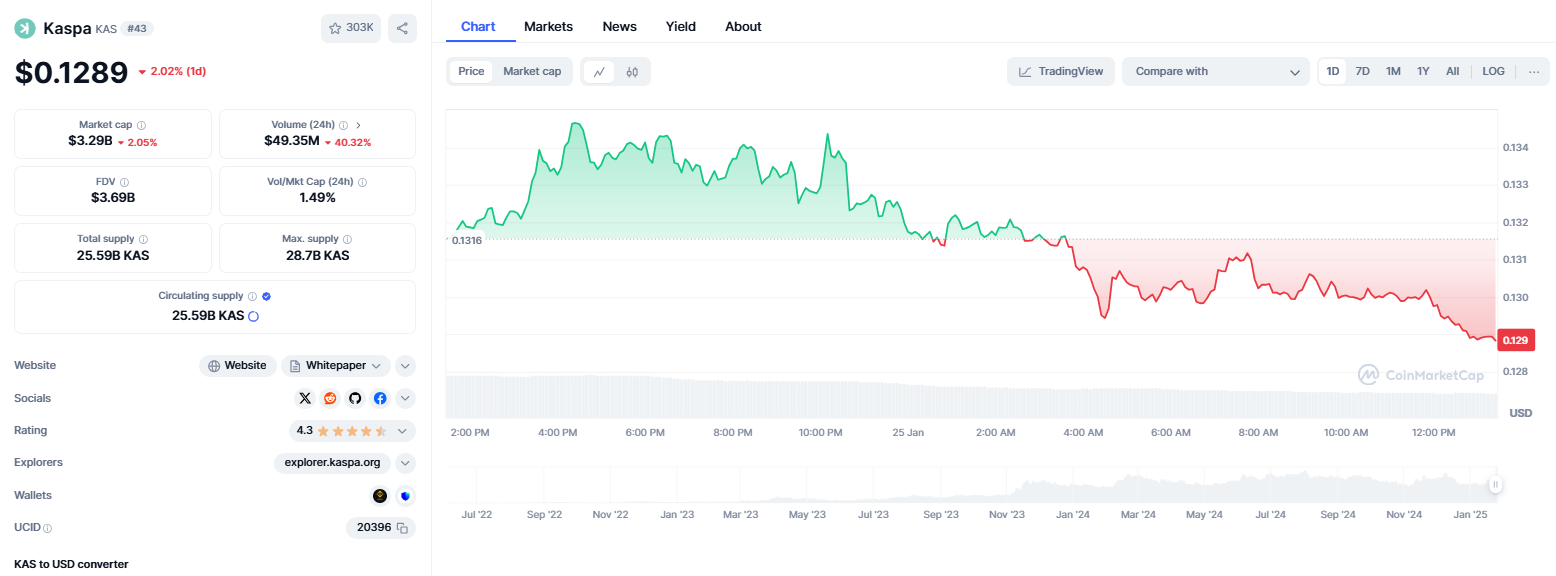
Task: Open the News tab
Action: [x=620, y=26]
